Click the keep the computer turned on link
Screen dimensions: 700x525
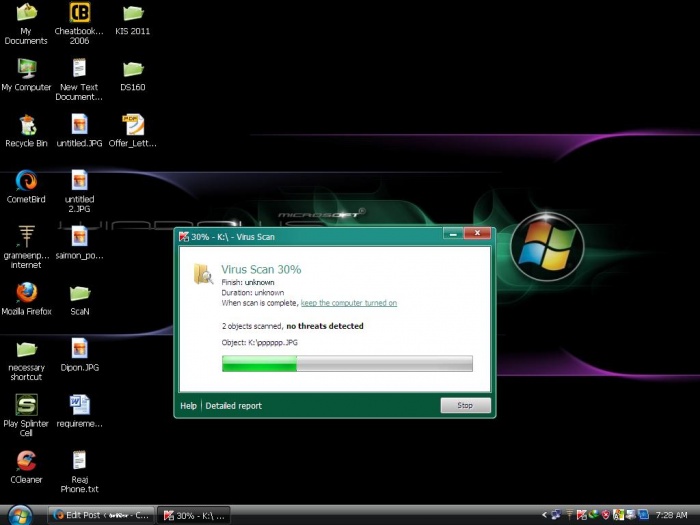(348, 303)
